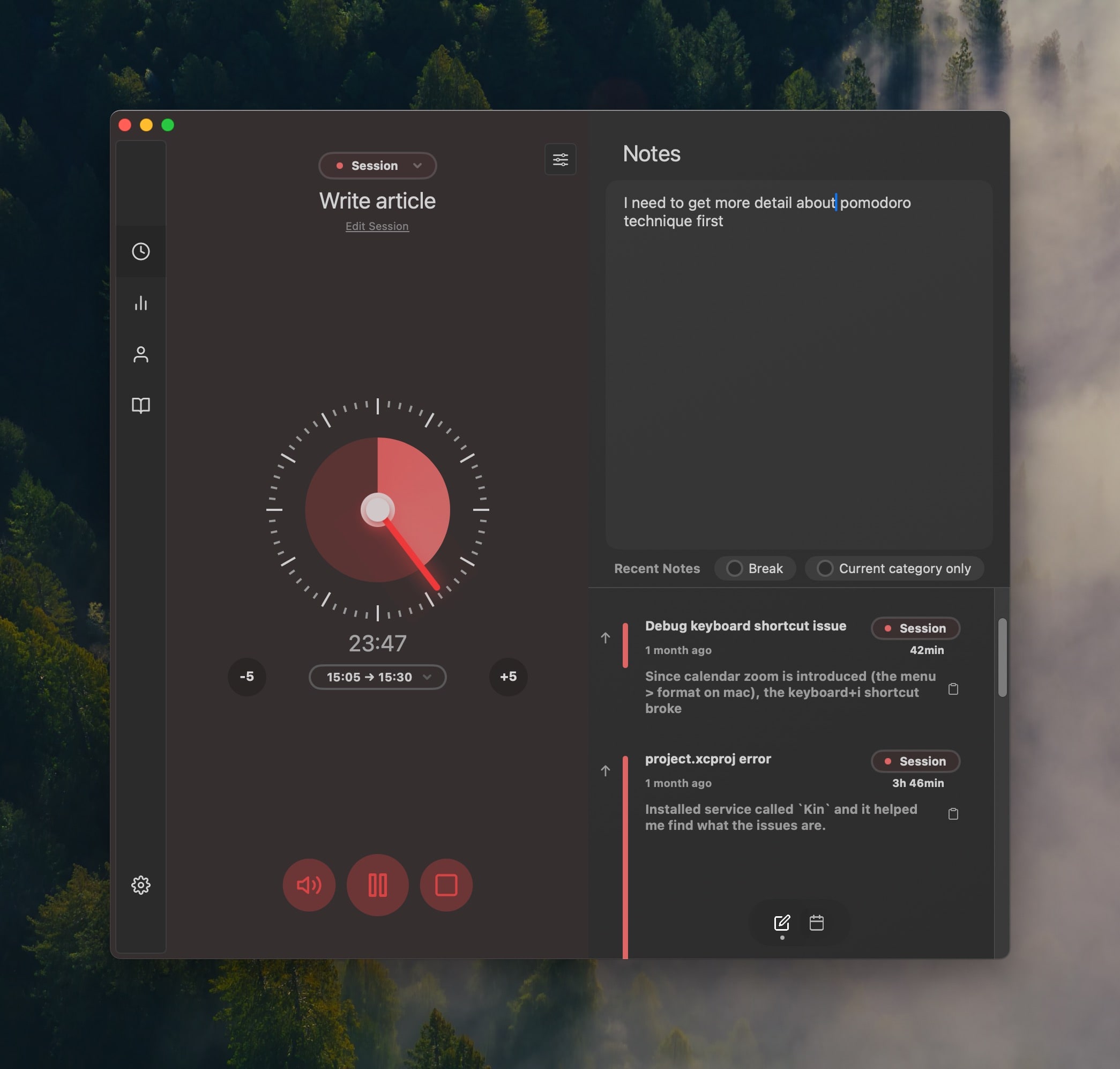Copy the Debug keyboard shortcut note text
Viewport: 1120px width, 1069px height.
pos(952,689)
